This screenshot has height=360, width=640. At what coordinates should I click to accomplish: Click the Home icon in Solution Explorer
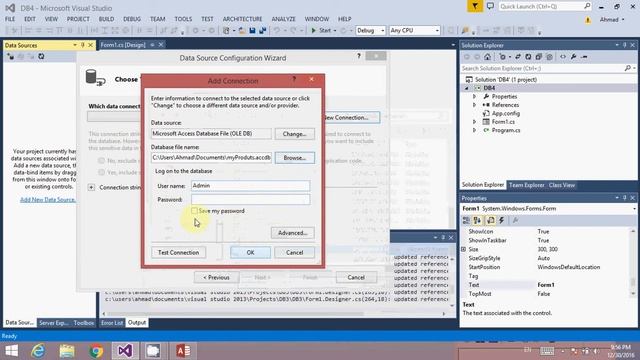tap(487, 57)
